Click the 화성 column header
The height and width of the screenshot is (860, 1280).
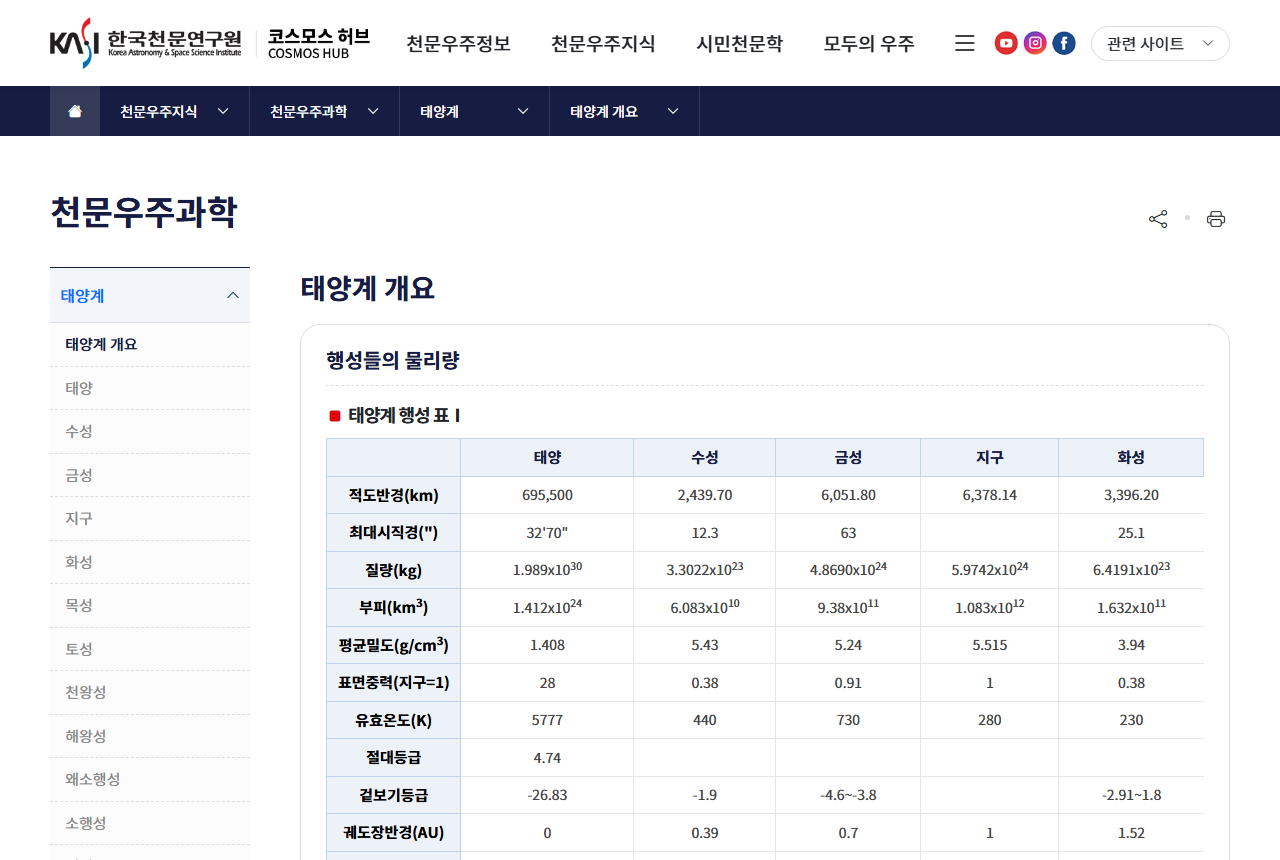click(x=1131, y=457)
